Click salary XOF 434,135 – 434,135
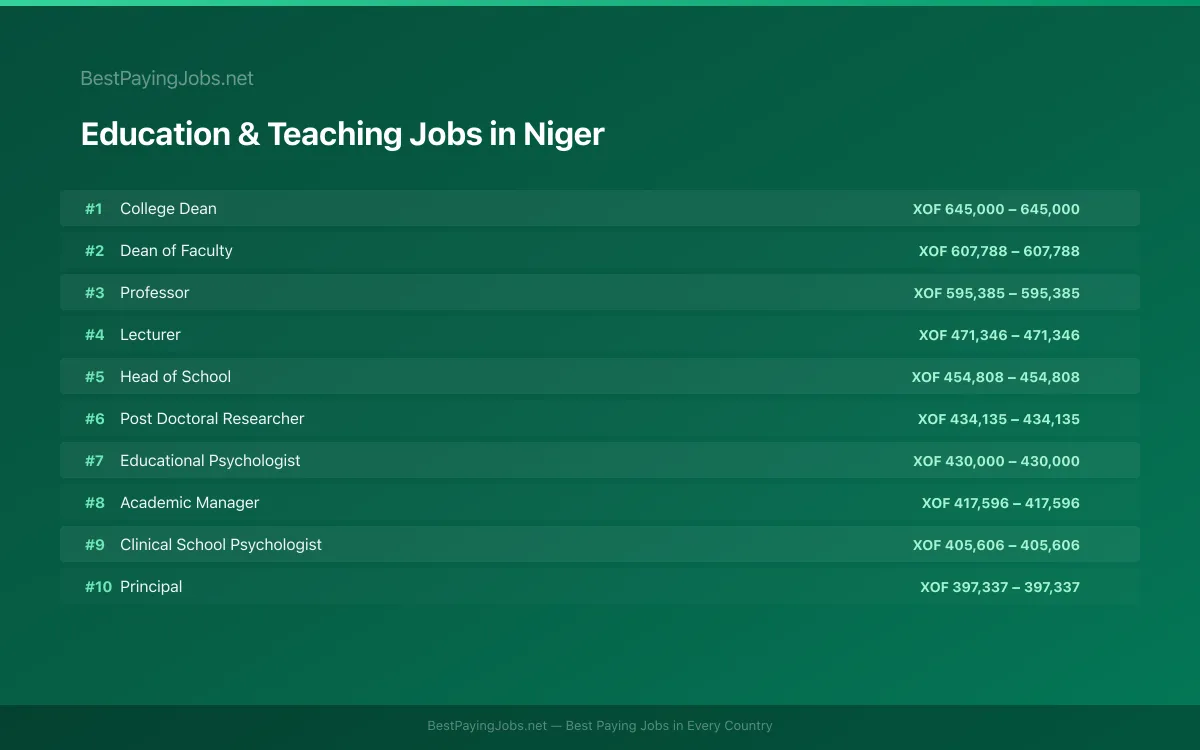1200x750 pixels. click(999, 419)
